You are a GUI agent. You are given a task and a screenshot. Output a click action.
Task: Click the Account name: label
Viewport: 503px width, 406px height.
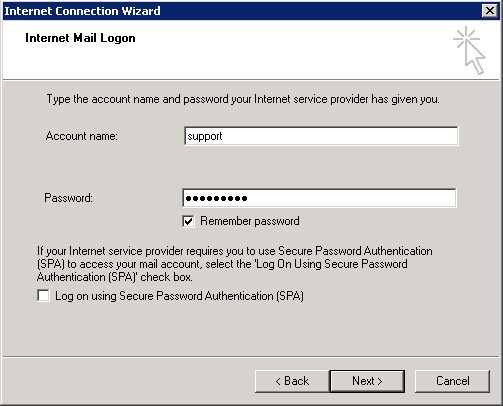pyautogui.click(x=82, y=136)
